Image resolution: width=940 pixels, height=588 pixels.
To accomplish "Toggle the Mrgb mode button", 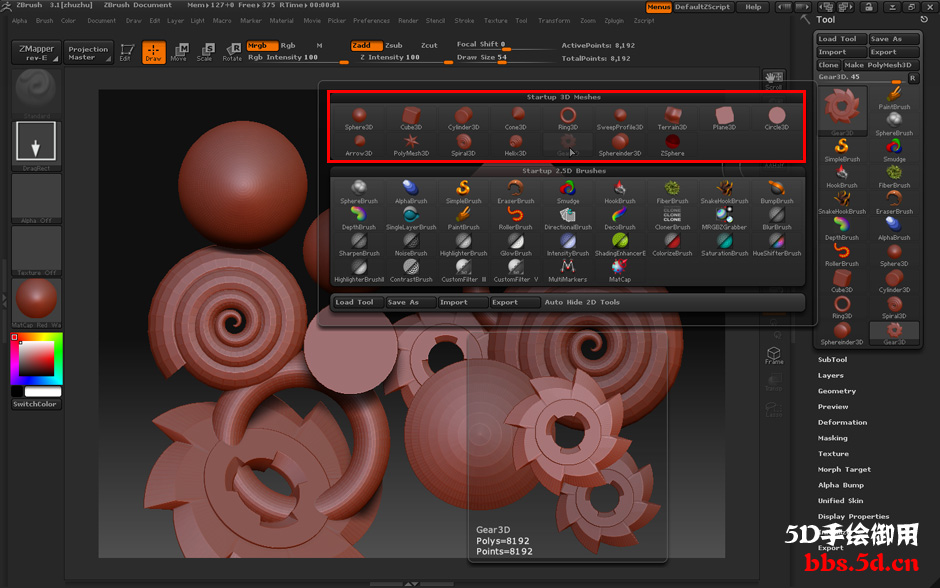I will 262,46.
